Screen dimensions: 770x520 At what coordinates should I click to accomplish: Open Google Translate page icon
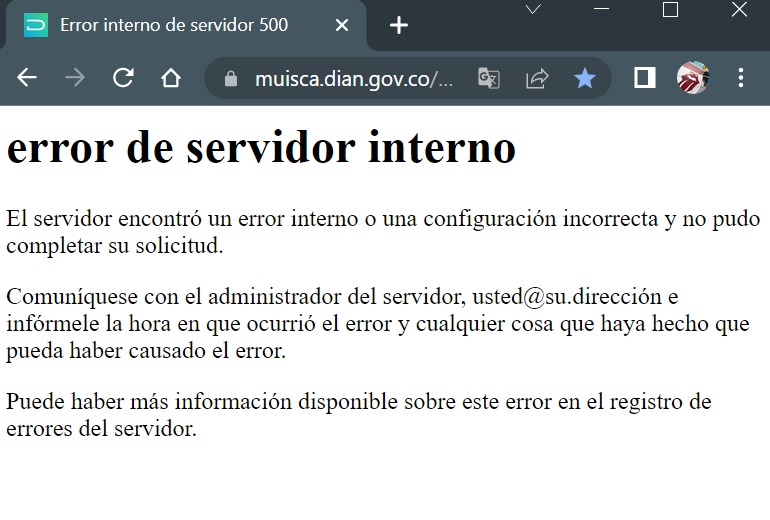[489, 78]
